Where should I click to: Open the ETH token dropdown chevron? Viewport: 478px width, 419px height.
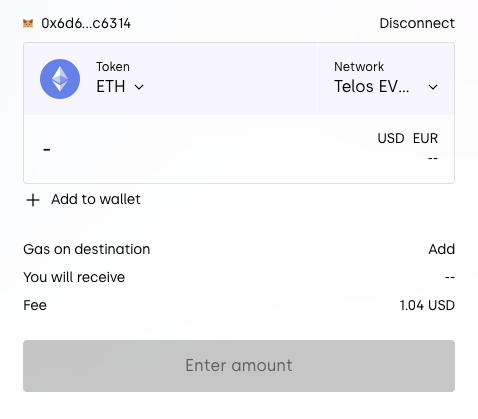[x=139, y=87]
